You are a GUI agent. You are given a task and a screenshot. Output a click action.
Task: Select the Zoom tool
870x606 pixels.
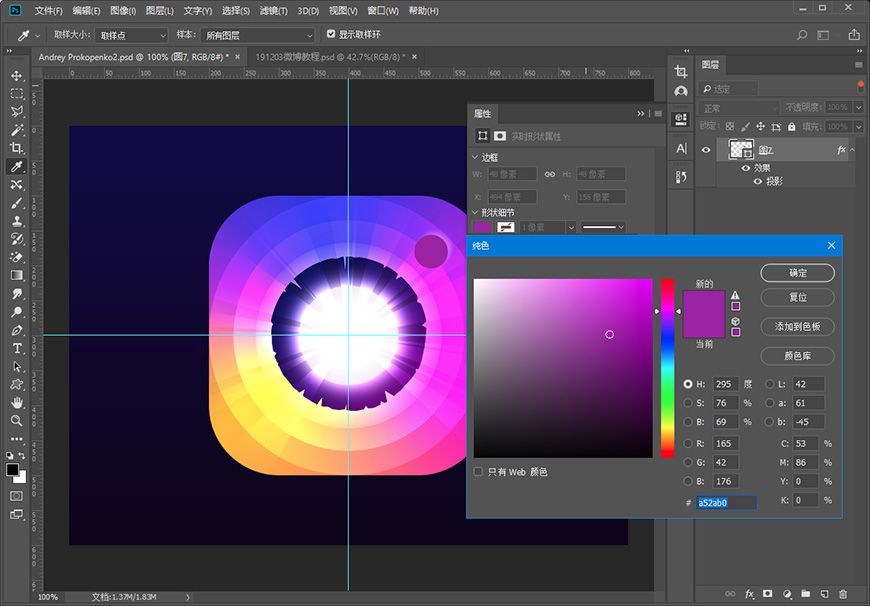(x=17, y=421)
